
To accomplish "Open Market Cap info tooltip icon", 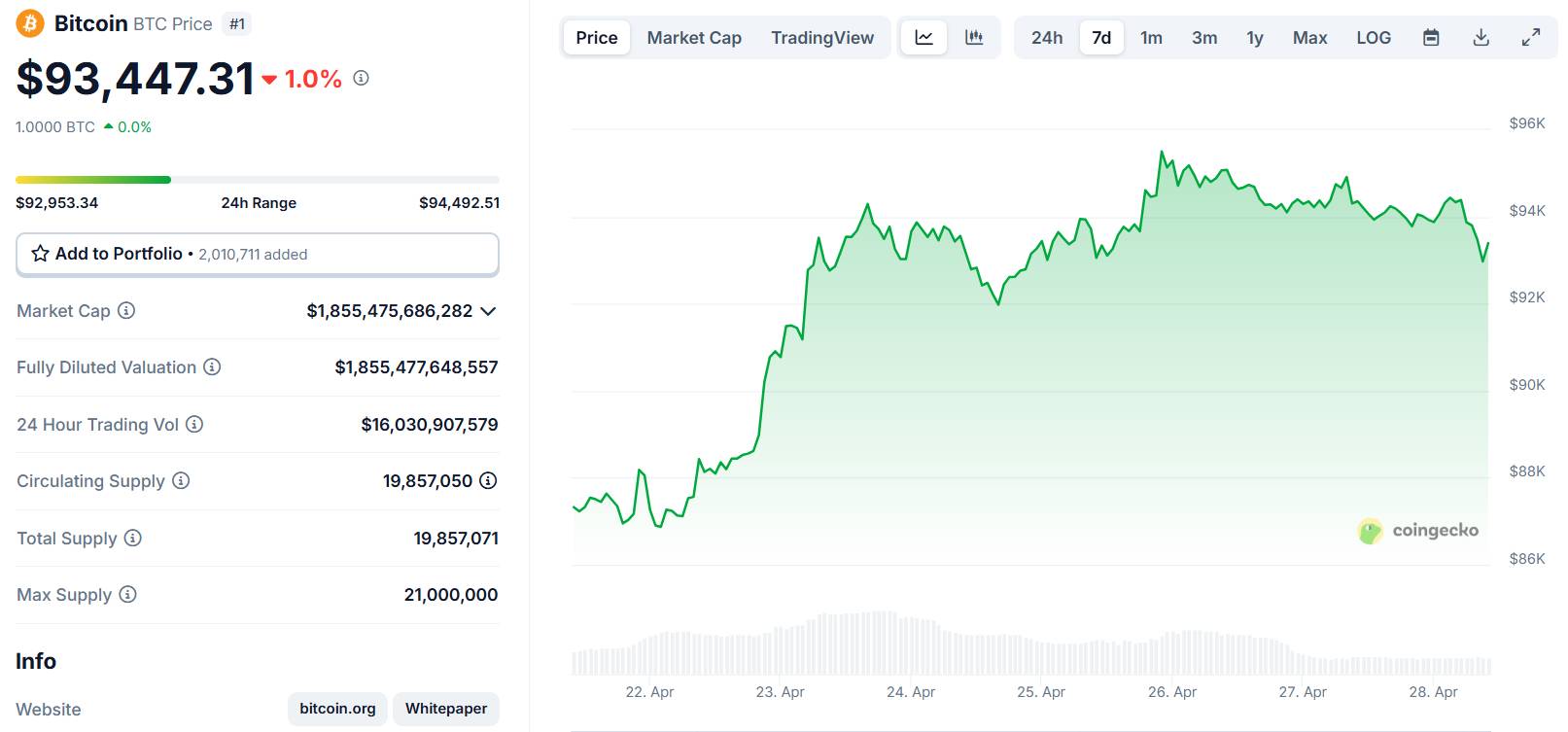I will coord(126,310).
